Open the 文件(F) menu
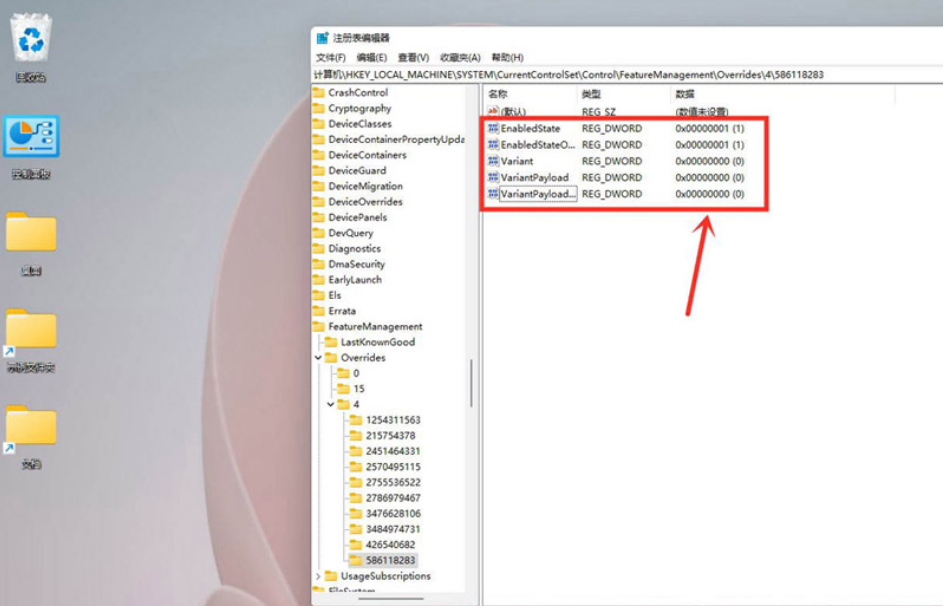The height and width of the screenshot is (606, 944). [331, 58]
